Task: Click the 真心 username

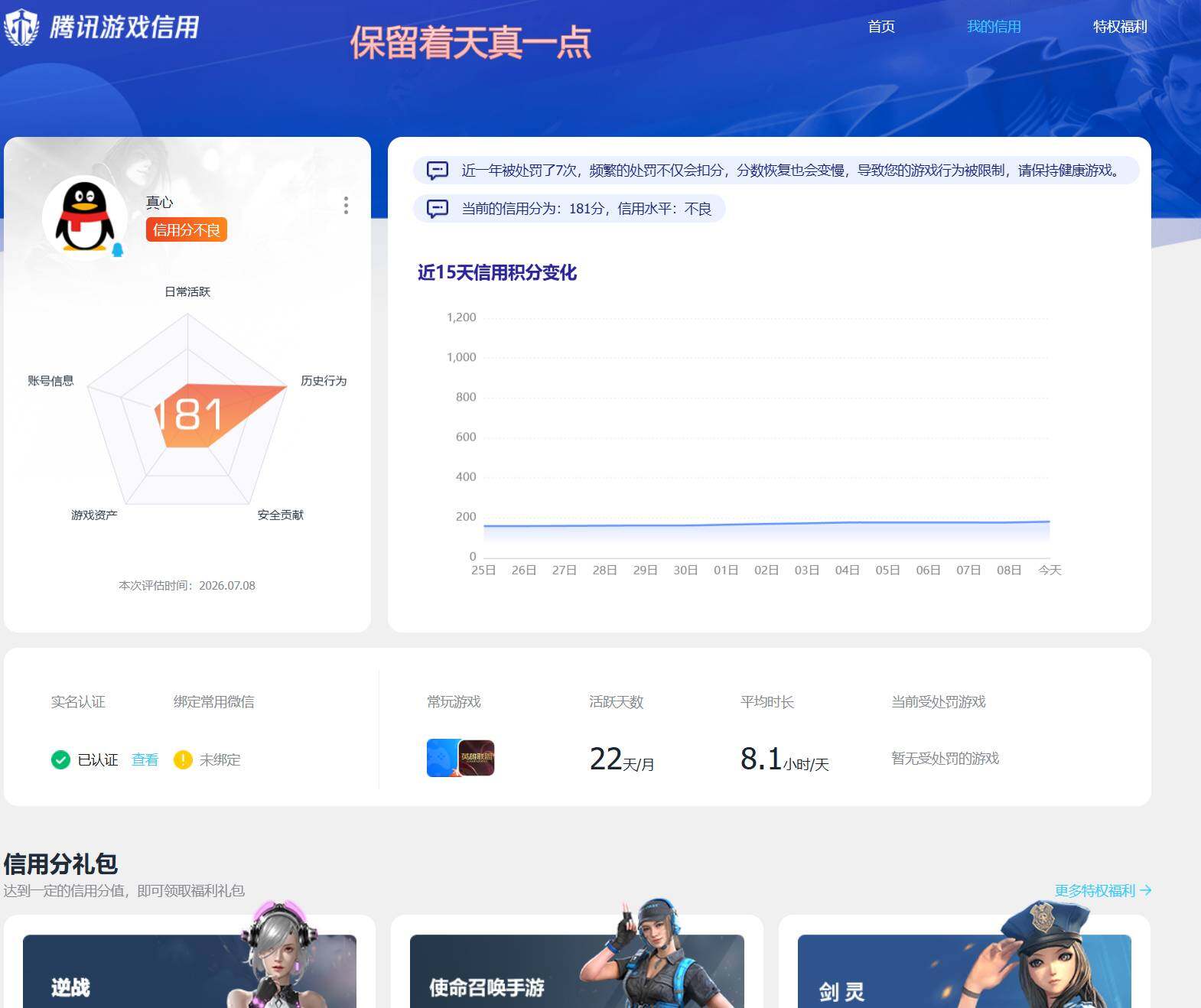Action: pos(159,202)
